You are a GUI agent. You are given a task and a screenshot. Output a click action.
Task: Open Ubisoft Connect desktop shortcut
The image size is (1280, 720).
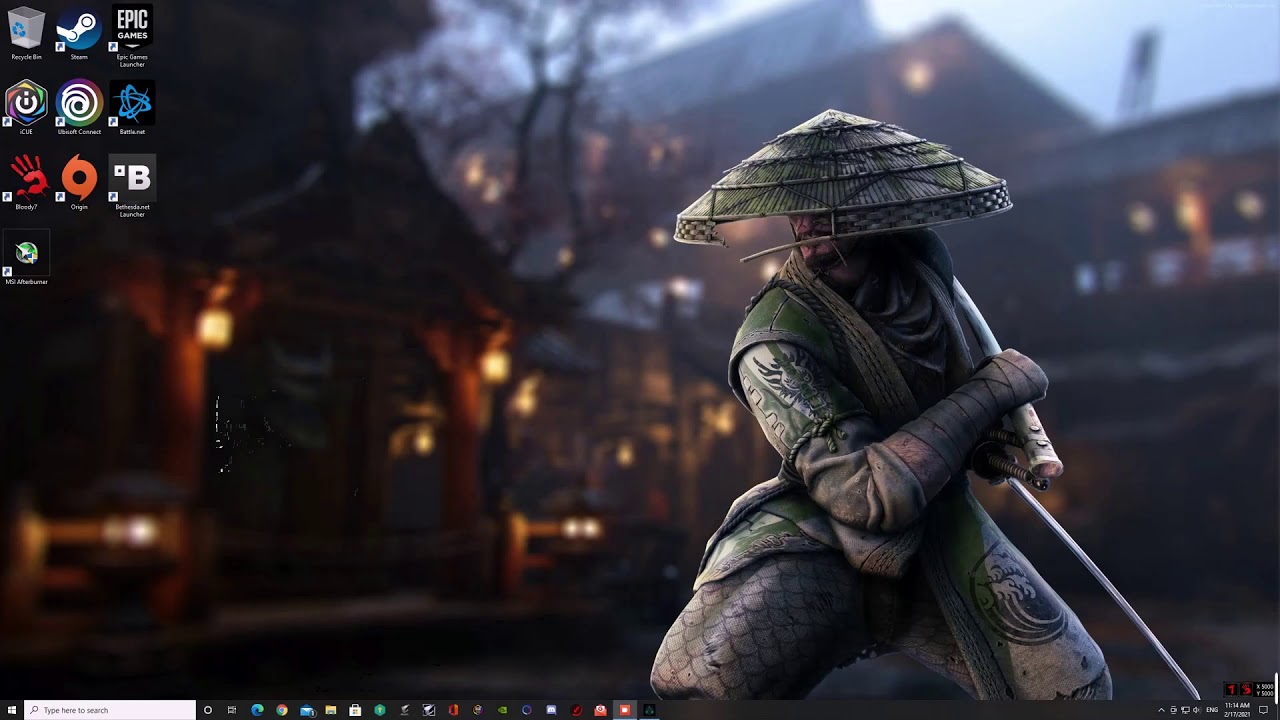click(79, 107)
